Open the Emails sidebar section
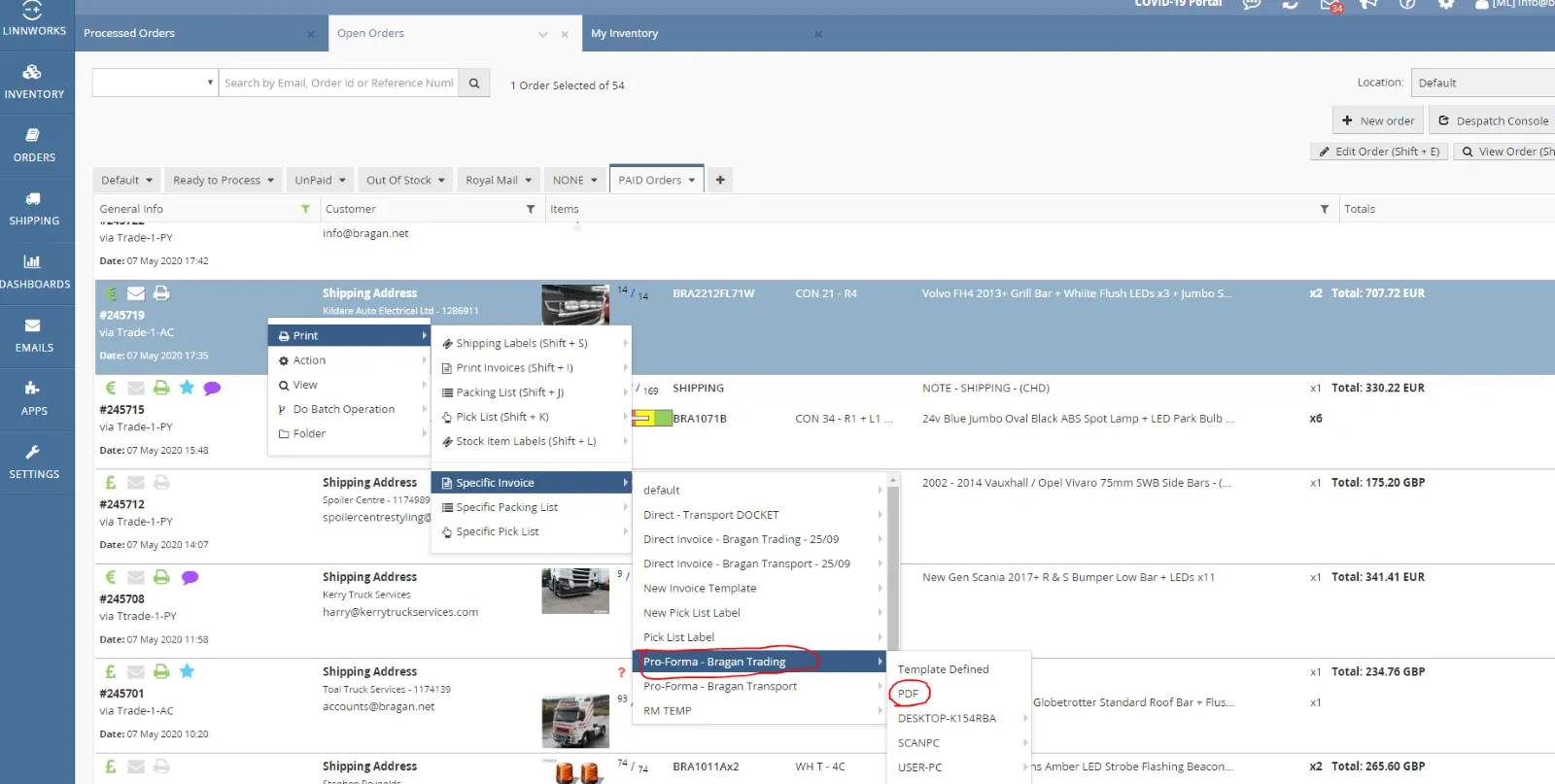 click(34, 335)
